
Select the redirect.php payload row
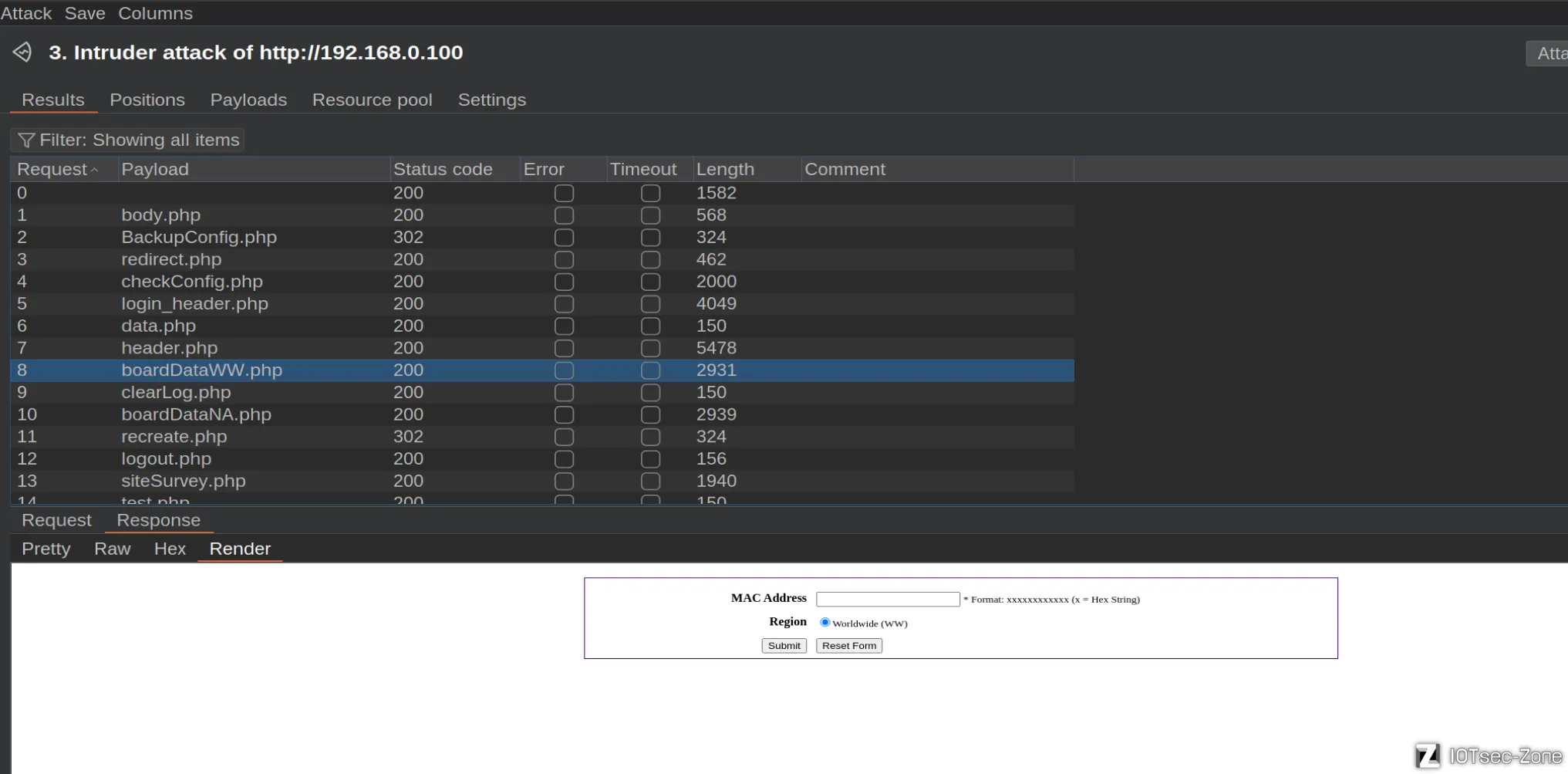tap(542, 260)
